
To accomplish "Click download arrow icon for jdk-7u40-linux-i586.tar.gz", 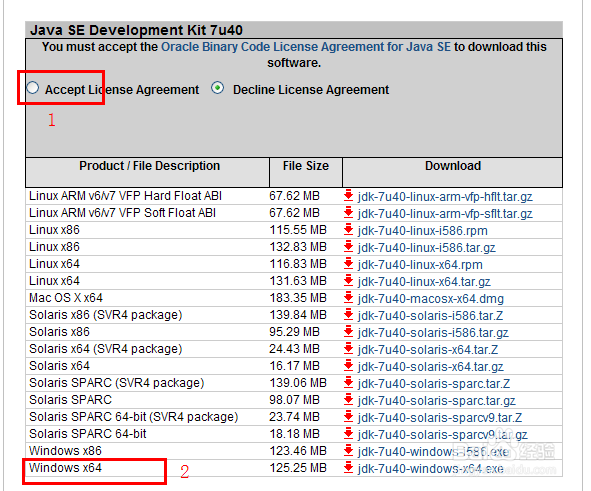I will pyautogui.click(x=349, y=247).
